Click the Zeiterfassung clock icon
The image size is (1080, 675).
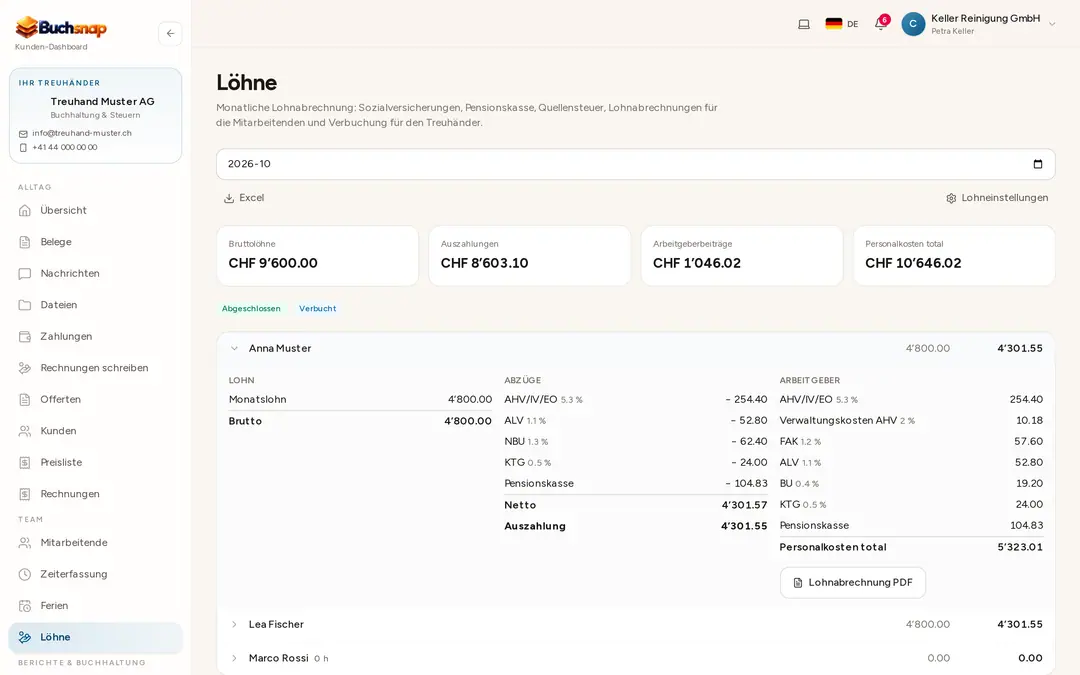[x=25, y=574]
